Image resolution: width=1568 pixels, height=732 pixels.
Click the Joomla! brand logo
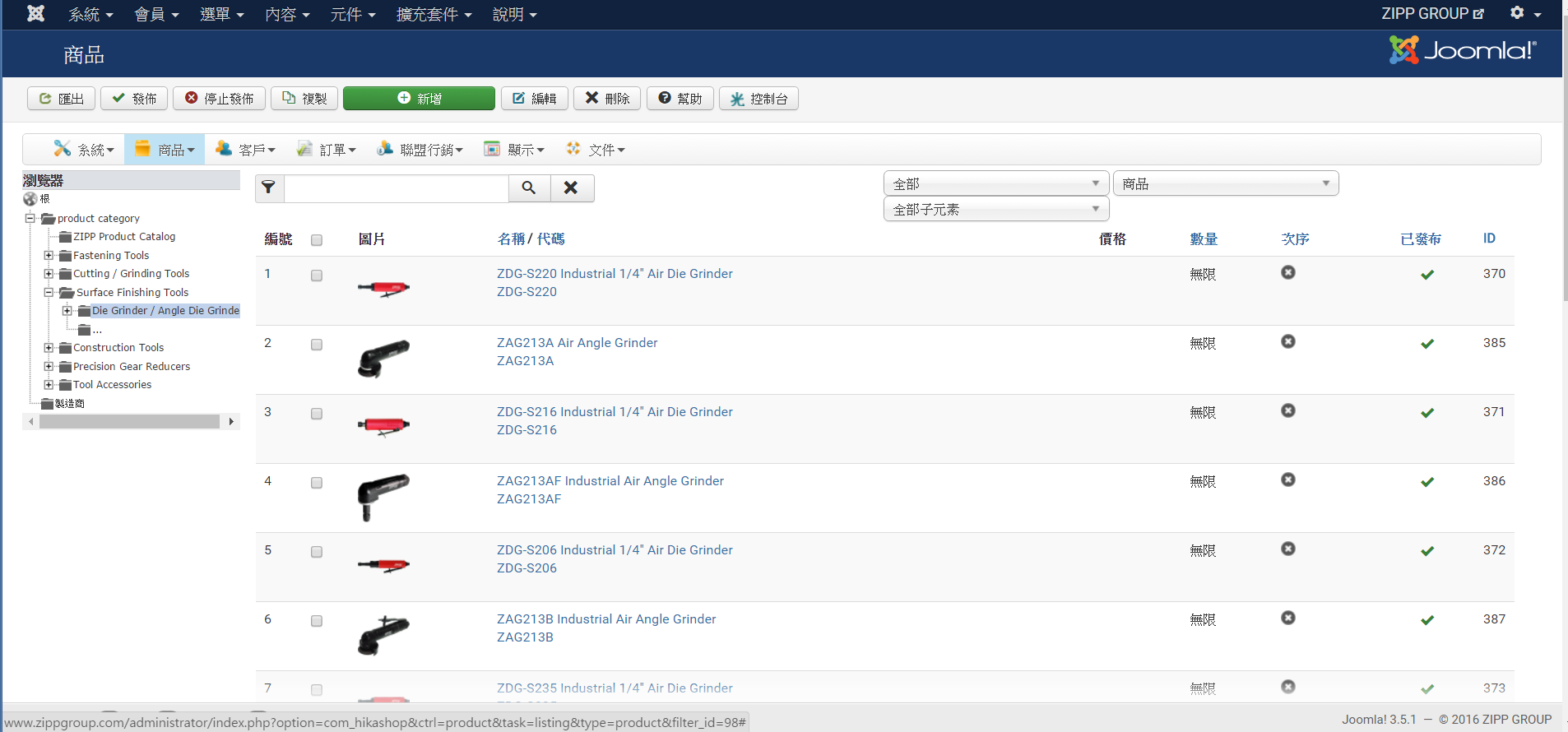(1463, 50)
